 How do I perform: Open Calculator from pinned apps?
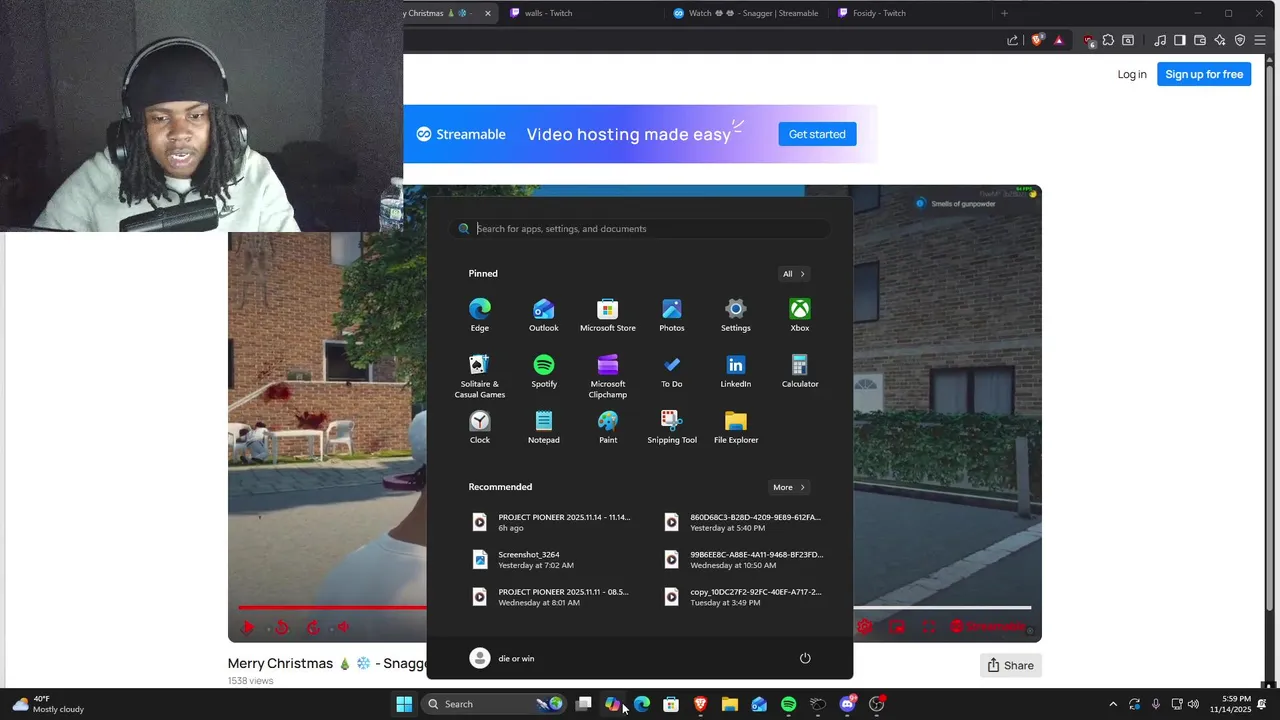point(800,371)
